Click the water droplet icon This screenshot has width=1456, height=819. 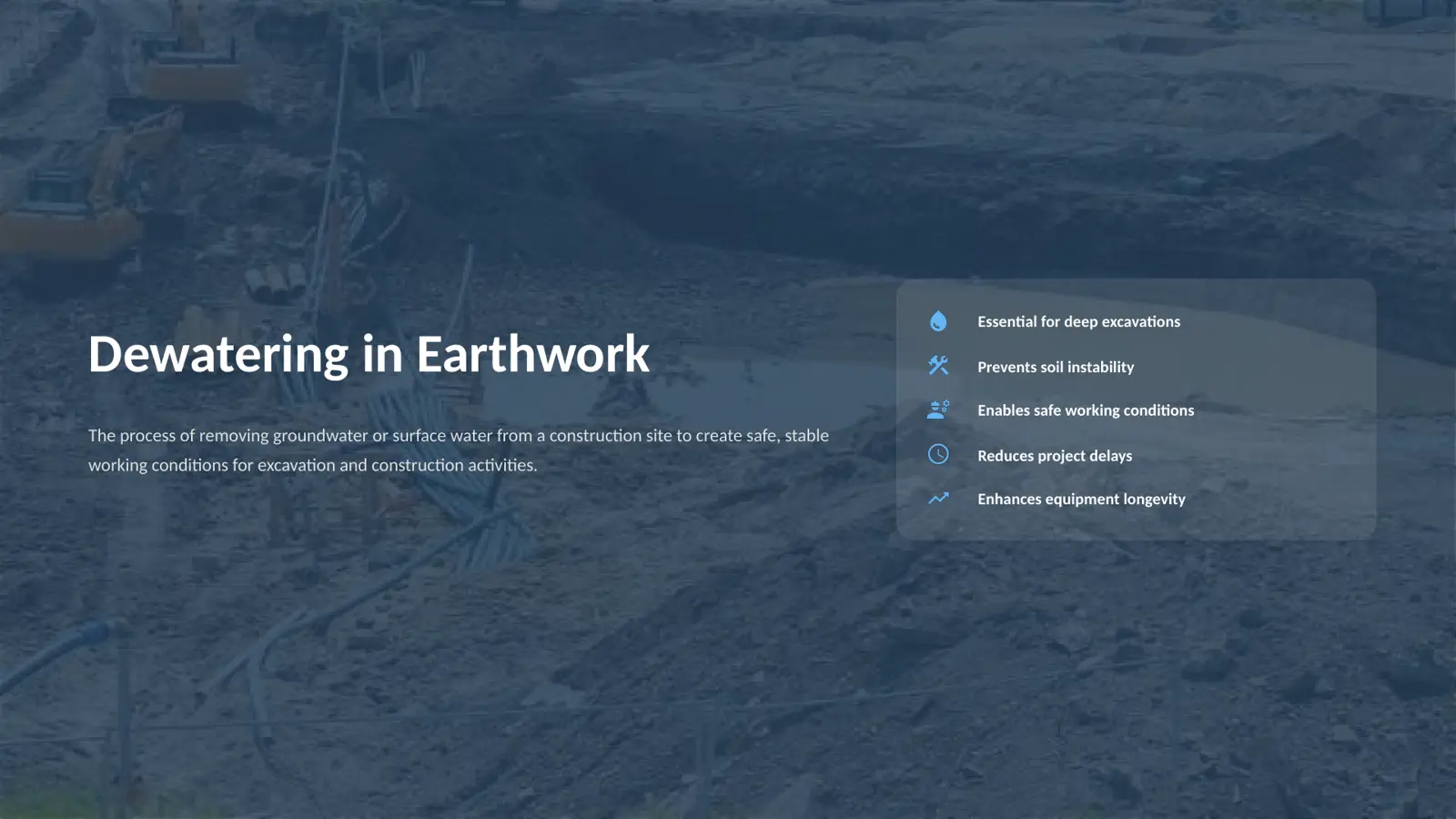(x=938, y=321)
